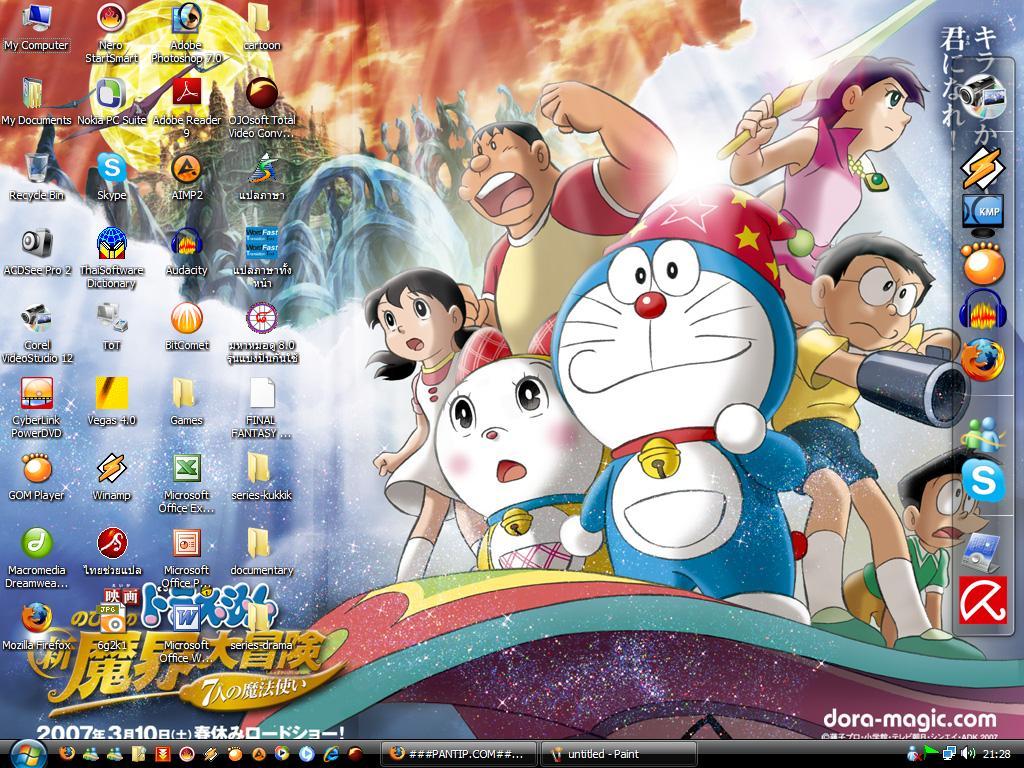Open Audacity headphones icon in dock
The image size is (1024, 768).
pyautogui.click(x=983, y=310)
